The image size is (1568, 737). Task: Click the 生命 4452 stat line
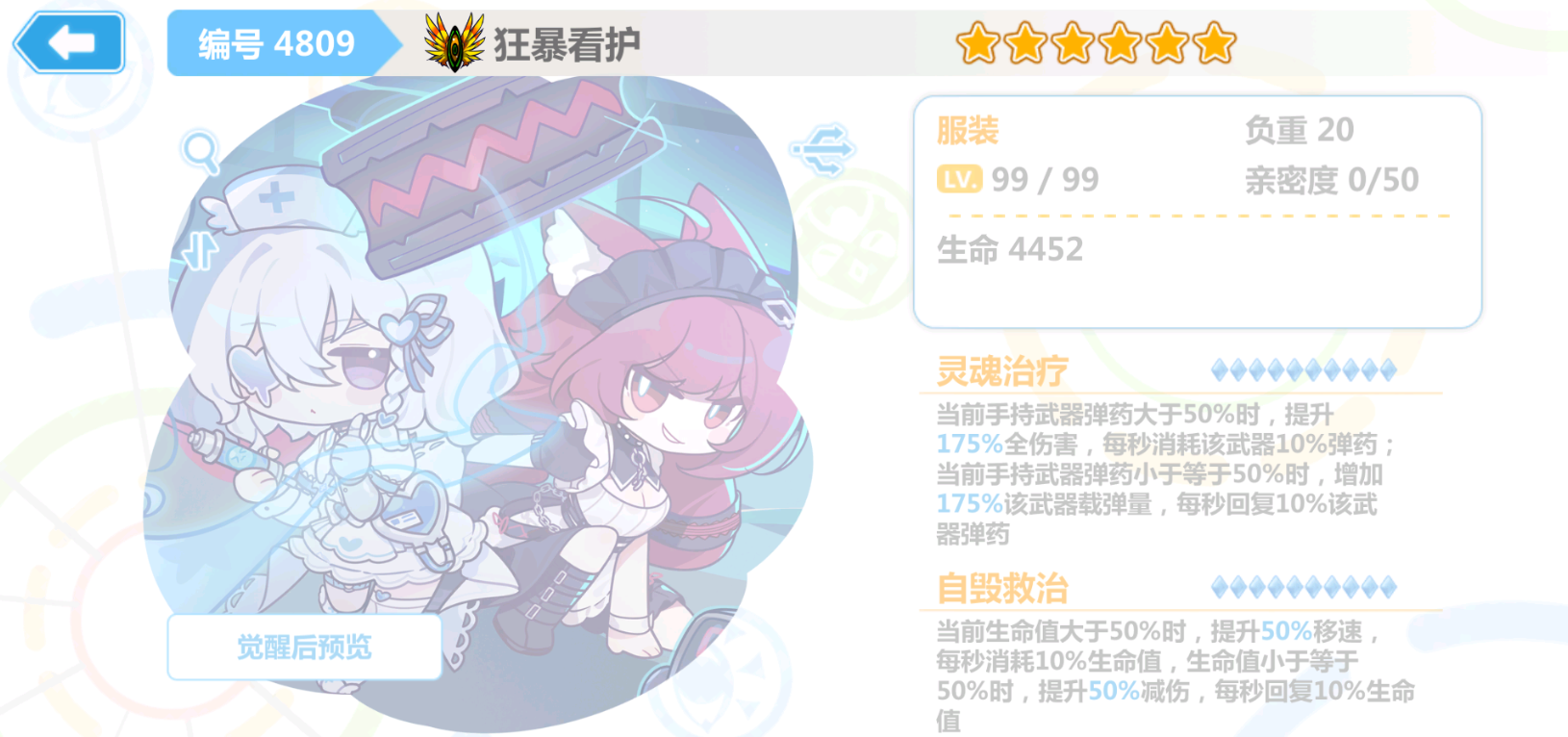click(1010, 250)
